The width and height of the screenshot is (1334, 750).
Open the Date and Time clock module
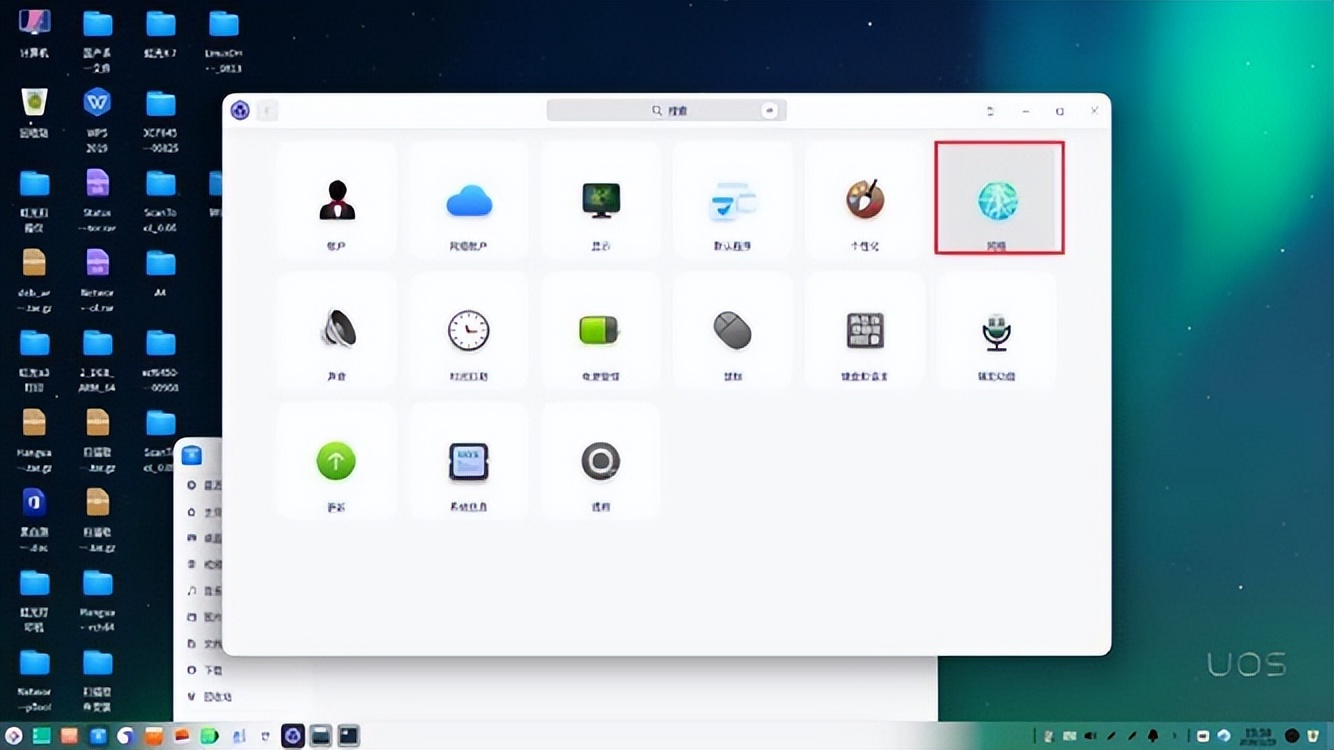[468, 332]
